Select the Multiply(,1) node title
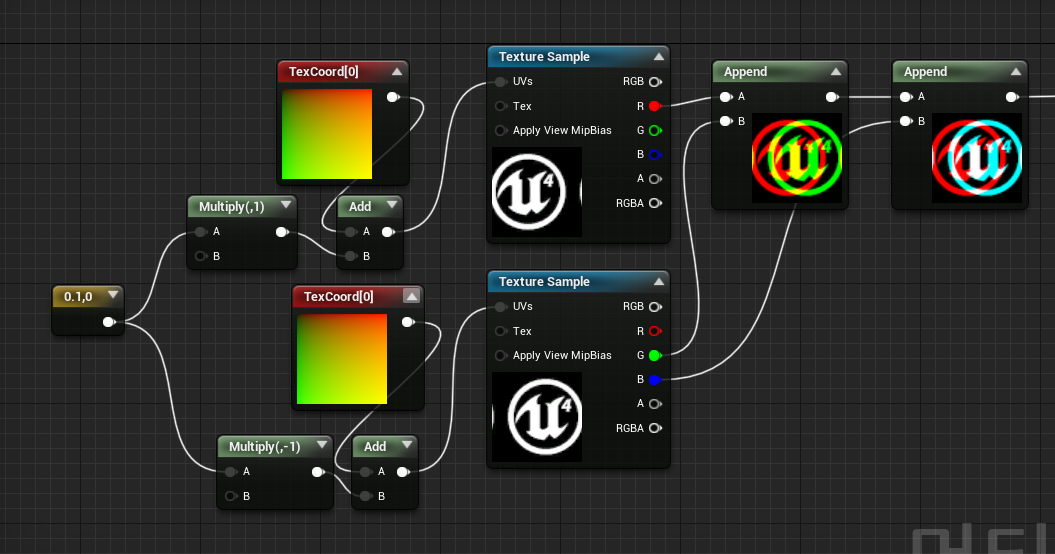The width and height of the screenshot is (1055, 554). coord(231,207)
